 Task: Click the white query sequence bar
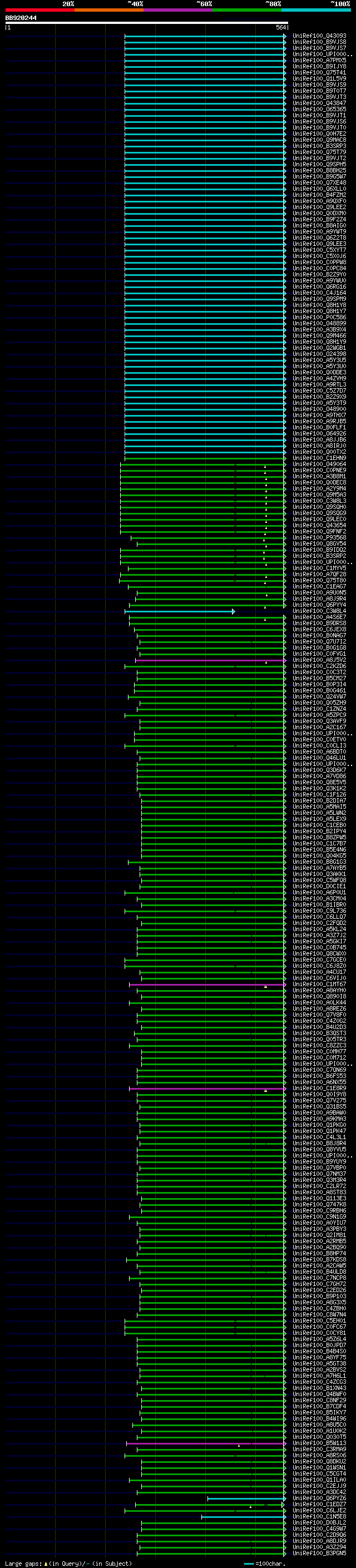(147, 22)
